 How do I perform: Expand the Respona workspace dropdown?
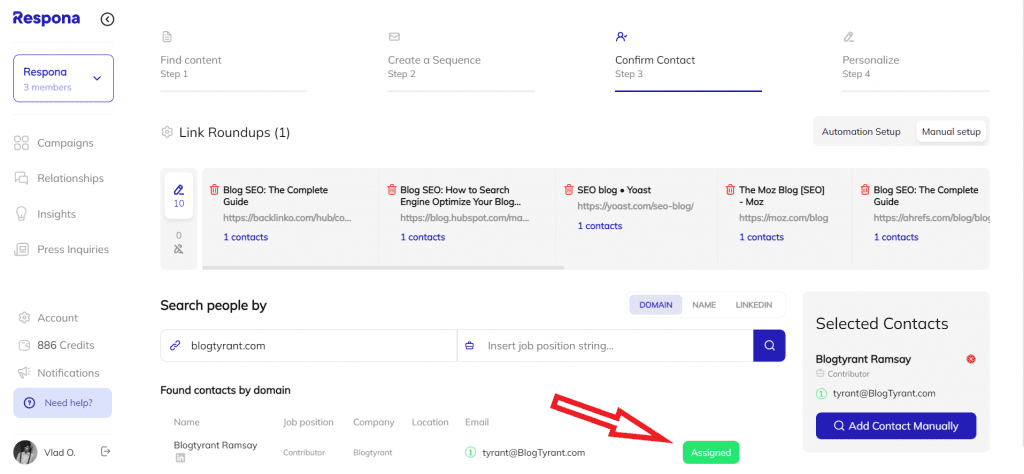[x=97, y=78]
